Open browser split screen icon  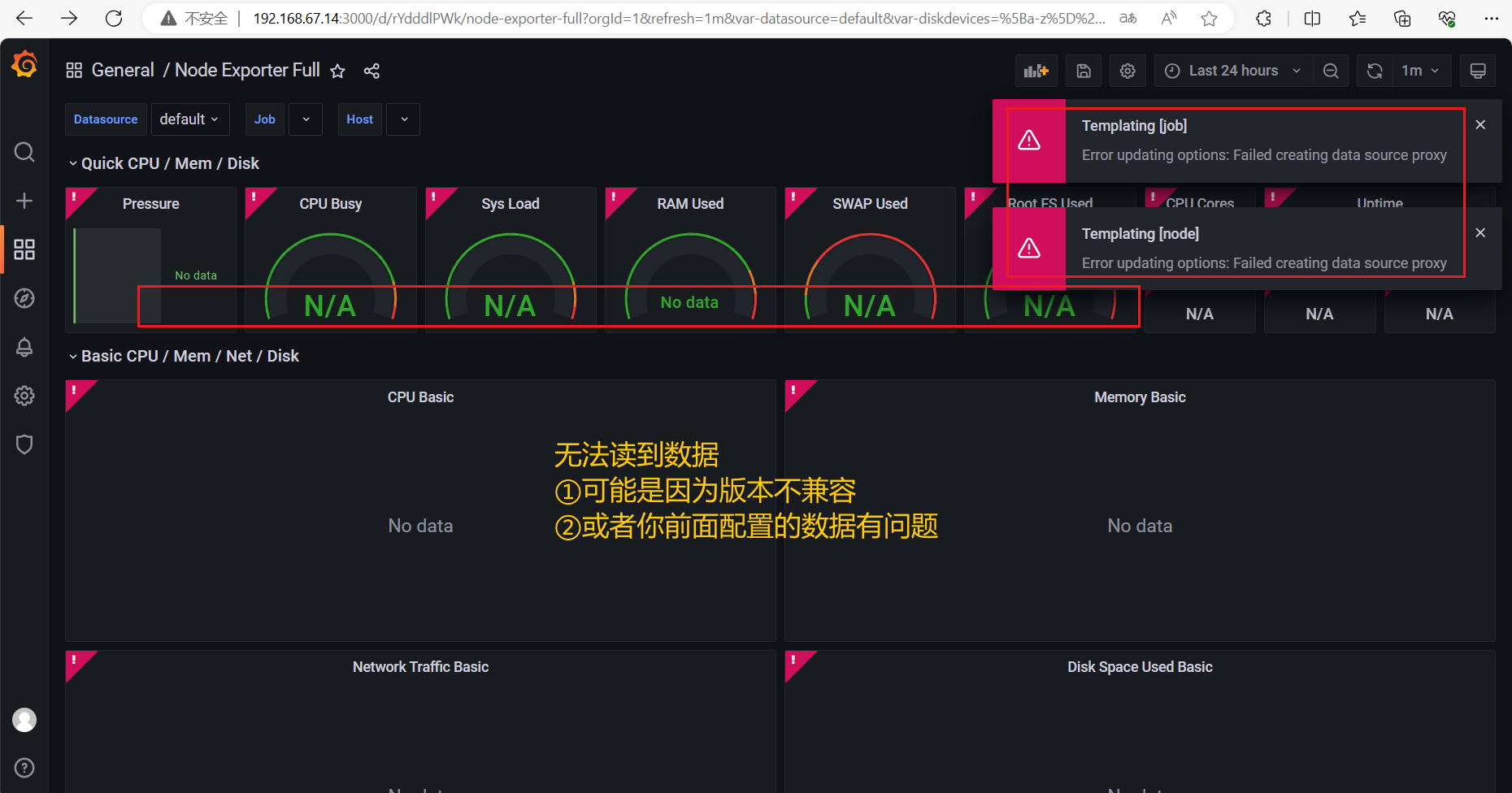(x=1312, y=18)
